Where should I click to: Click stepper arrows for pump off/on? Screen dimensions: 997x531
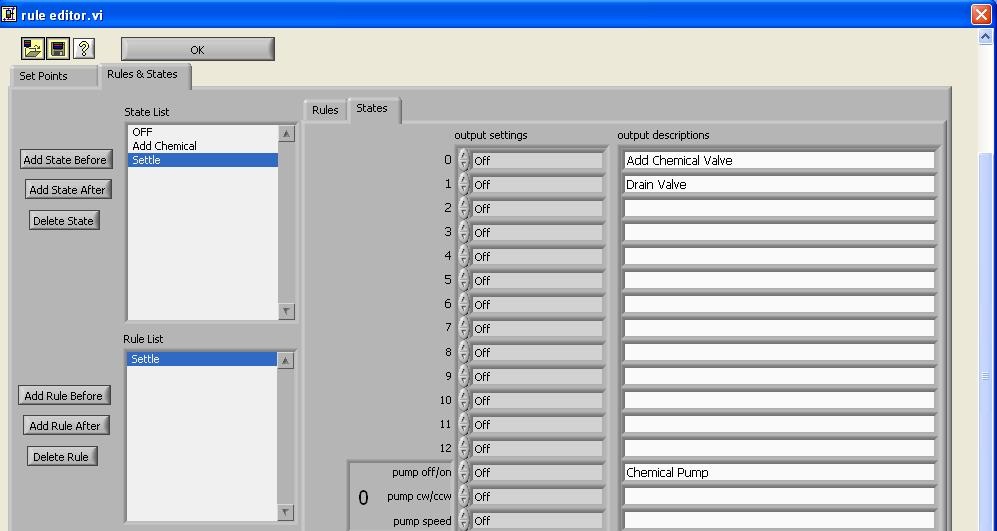point(464,472)
